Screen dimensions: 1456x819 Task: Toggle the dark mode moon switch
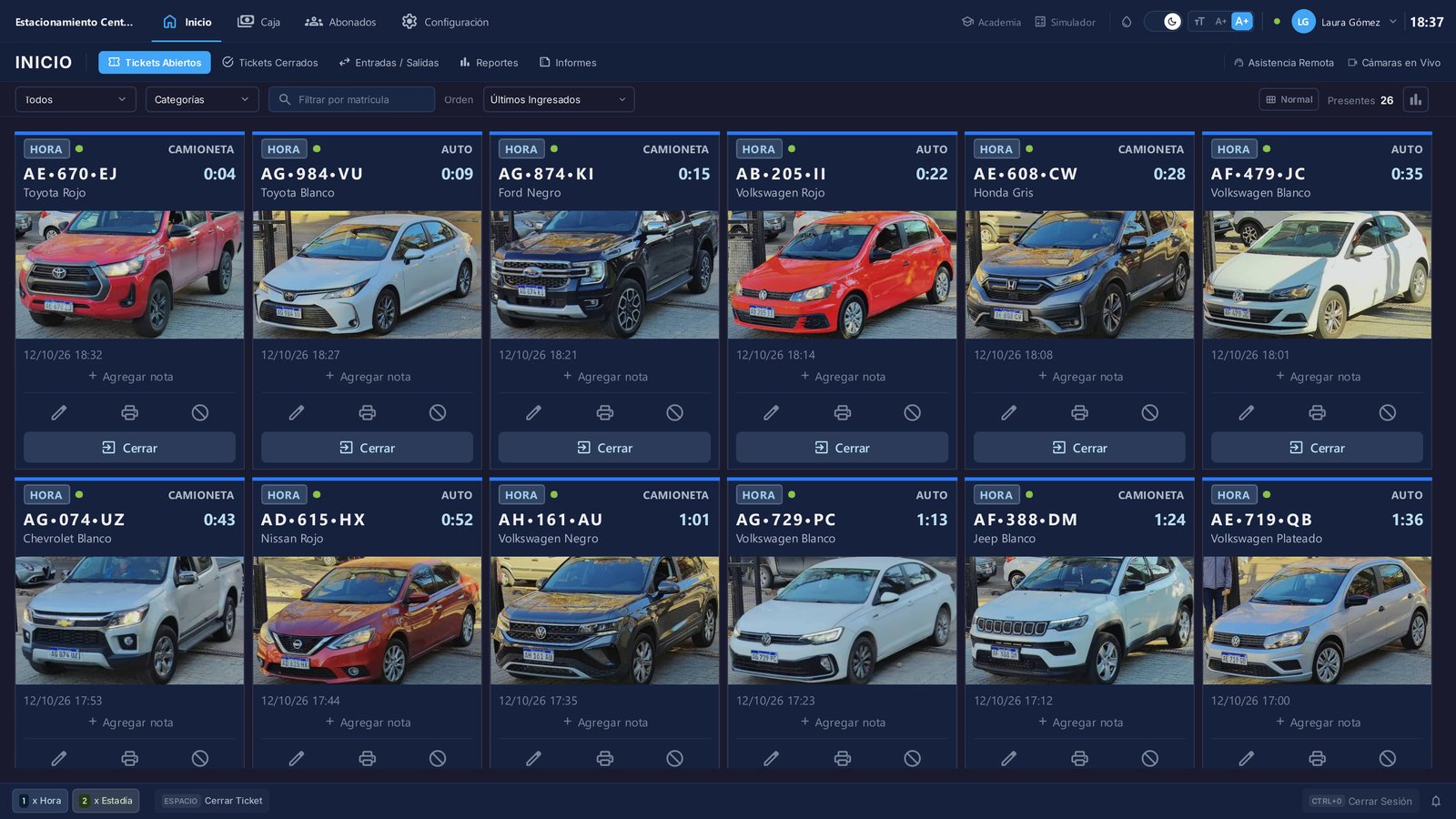click(1162, 22)
